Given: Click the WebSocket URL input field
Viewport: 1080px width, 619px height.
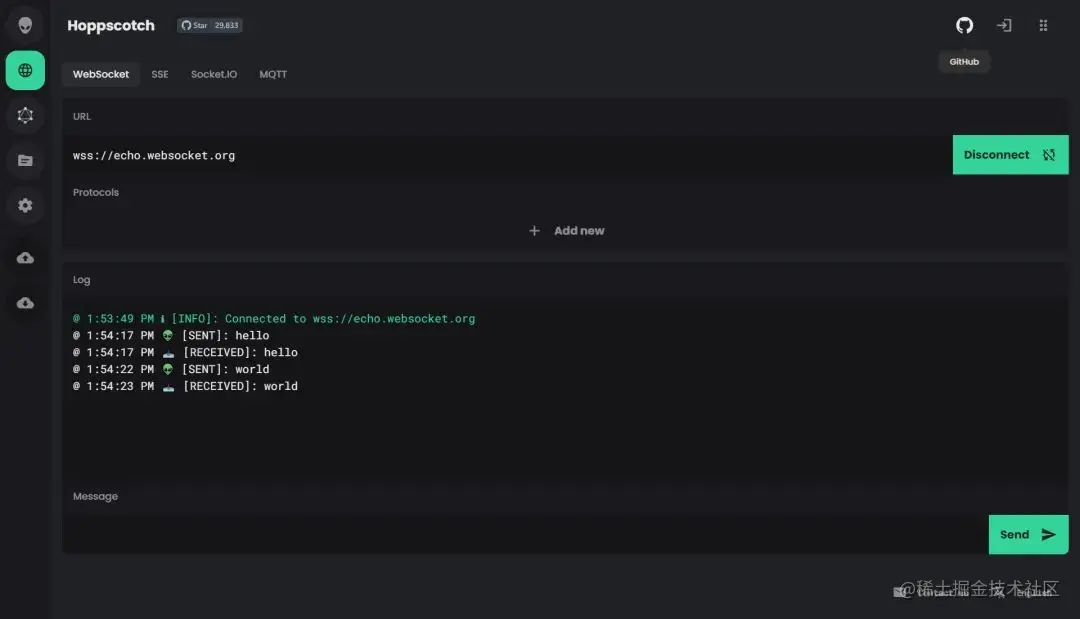Looking at the screenshot, I should click(x=507, y=155).
